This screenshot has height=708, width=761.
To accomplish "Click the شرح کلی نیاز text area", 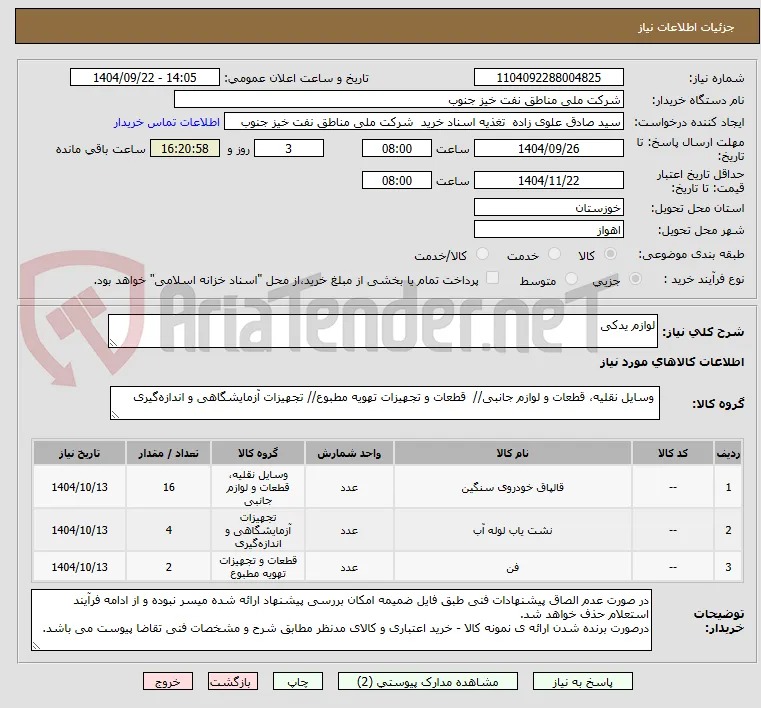I will 382,331.
